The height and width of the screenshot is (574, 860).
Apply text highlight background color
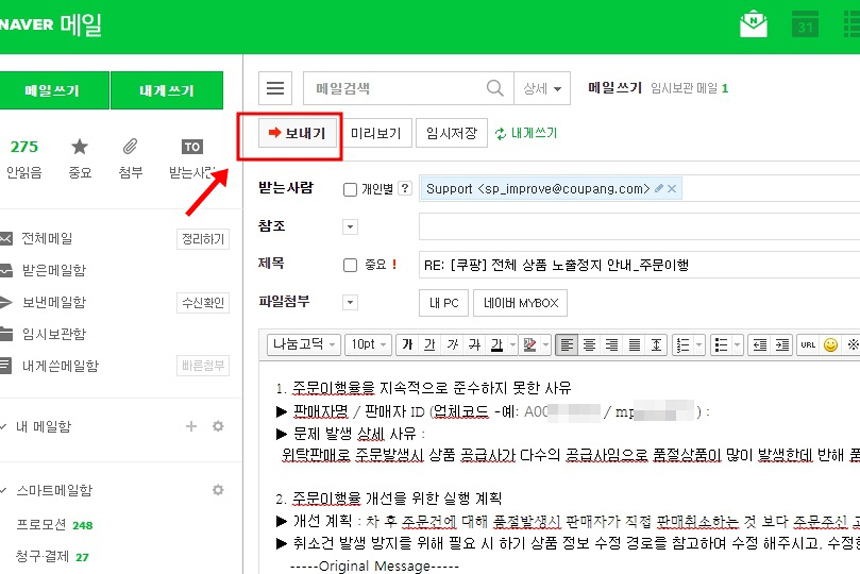pos(530,345)
